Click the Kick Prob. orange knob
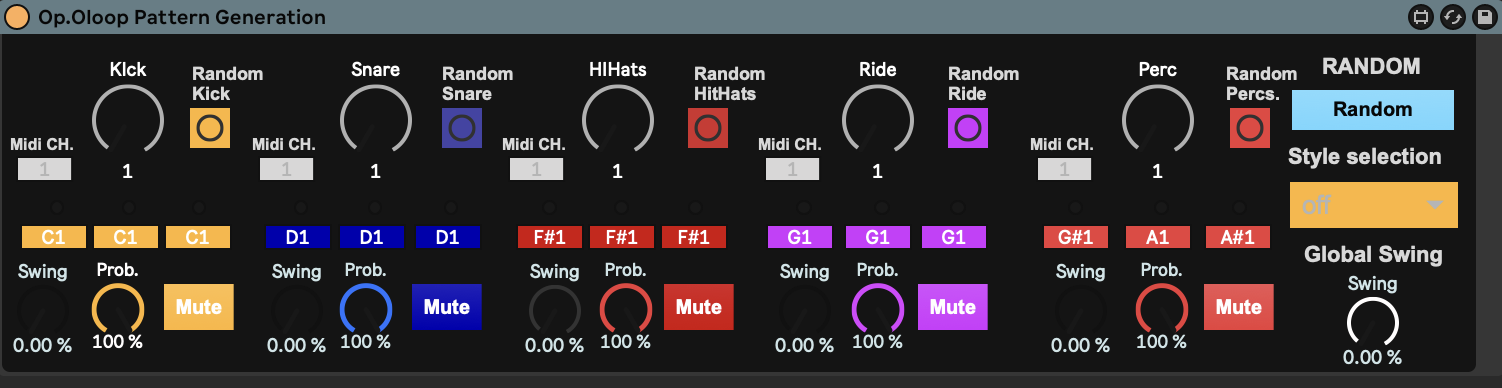Screen dimensions: 1502x388 click(119, 310)
